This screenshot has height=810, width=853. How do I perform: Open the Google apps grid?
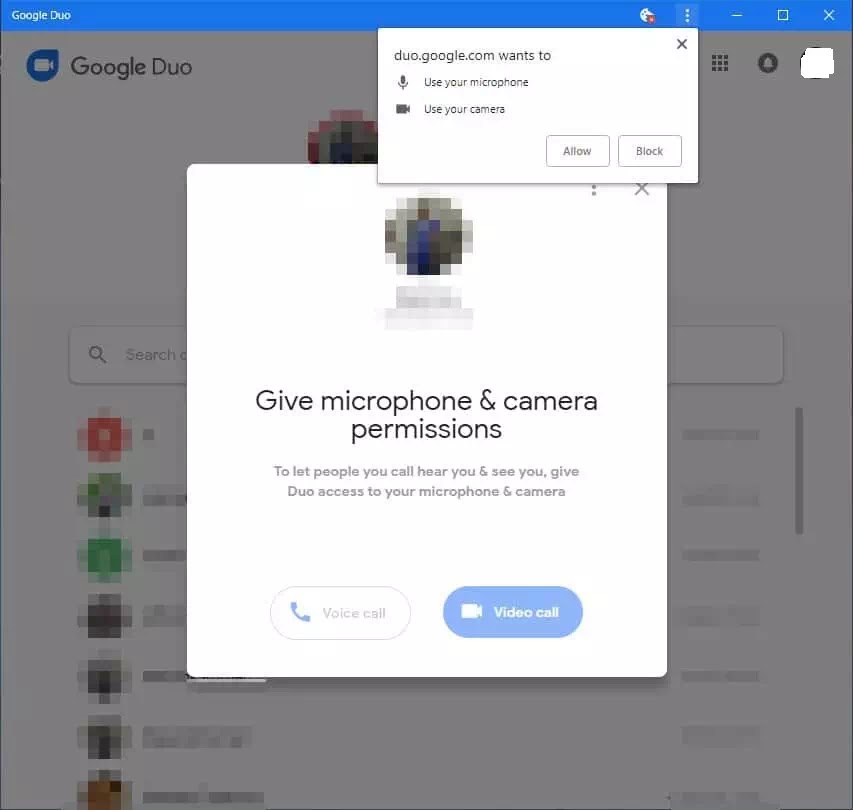point(720,63)
